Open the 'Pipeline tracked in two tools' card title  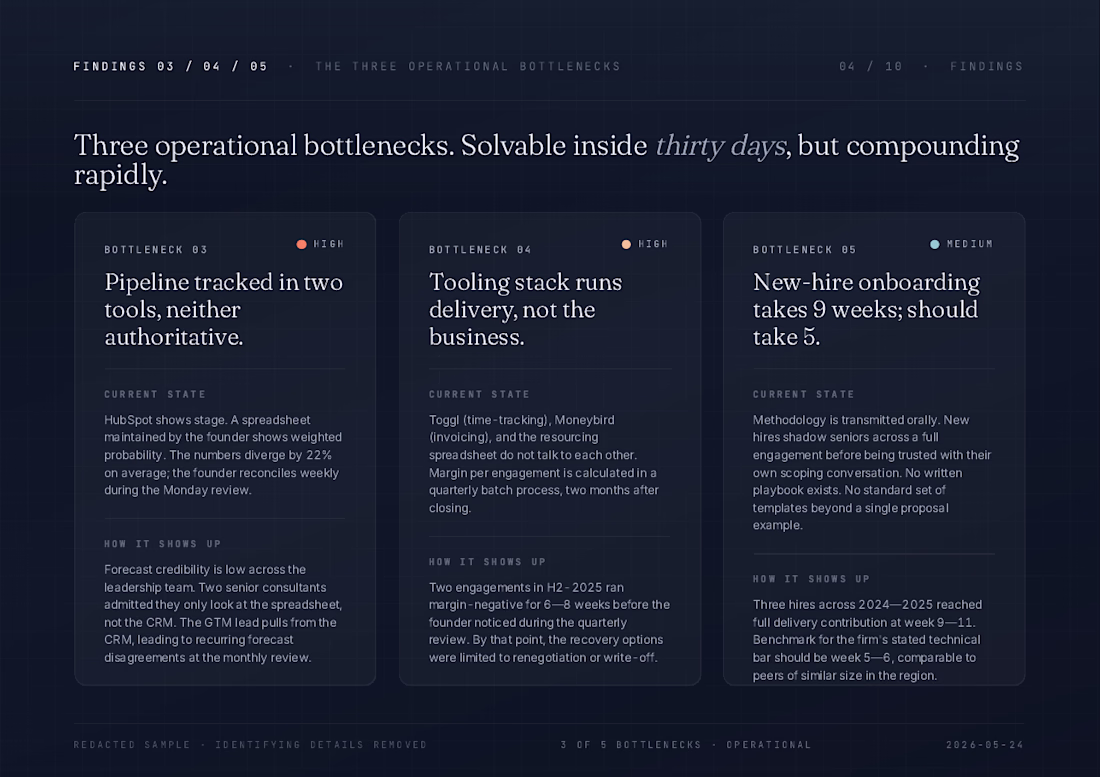pos(224,309)
